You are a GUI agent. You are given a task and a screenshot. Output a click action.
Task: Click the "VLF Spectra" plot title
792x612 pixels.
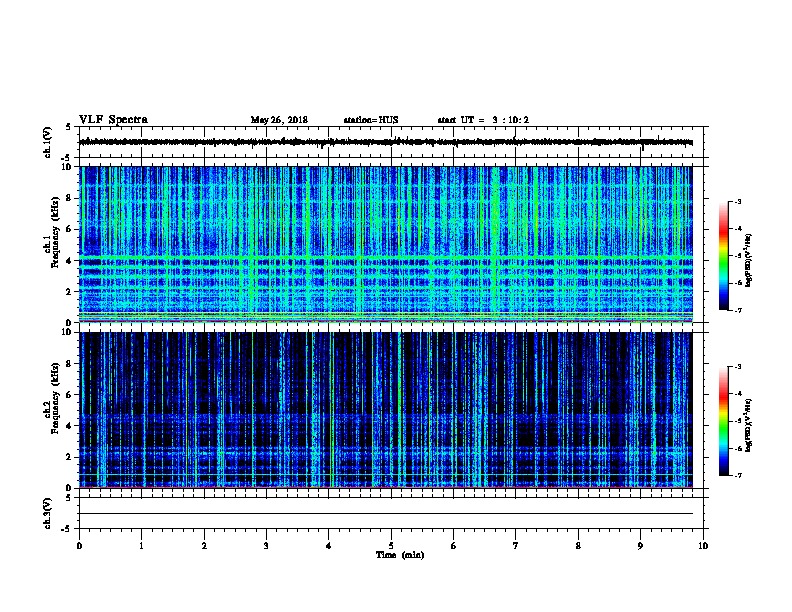point(113,119)
